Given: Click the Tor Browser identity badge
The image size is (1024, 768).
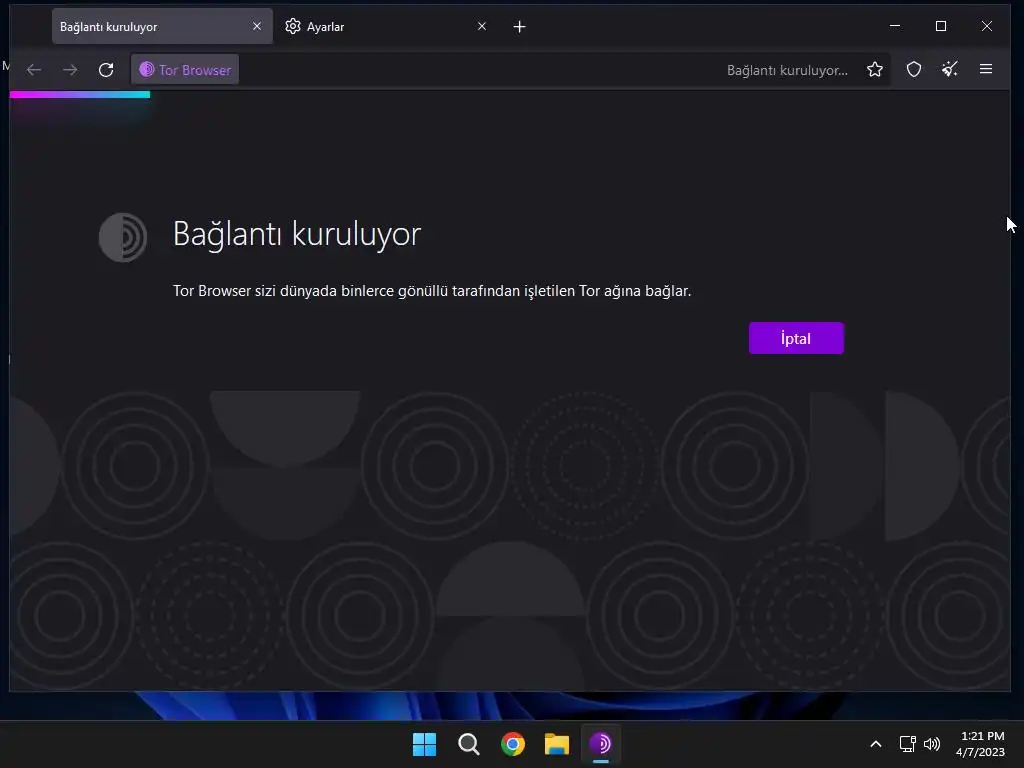Looking at the screenshot, I should (x=185, y=70).
